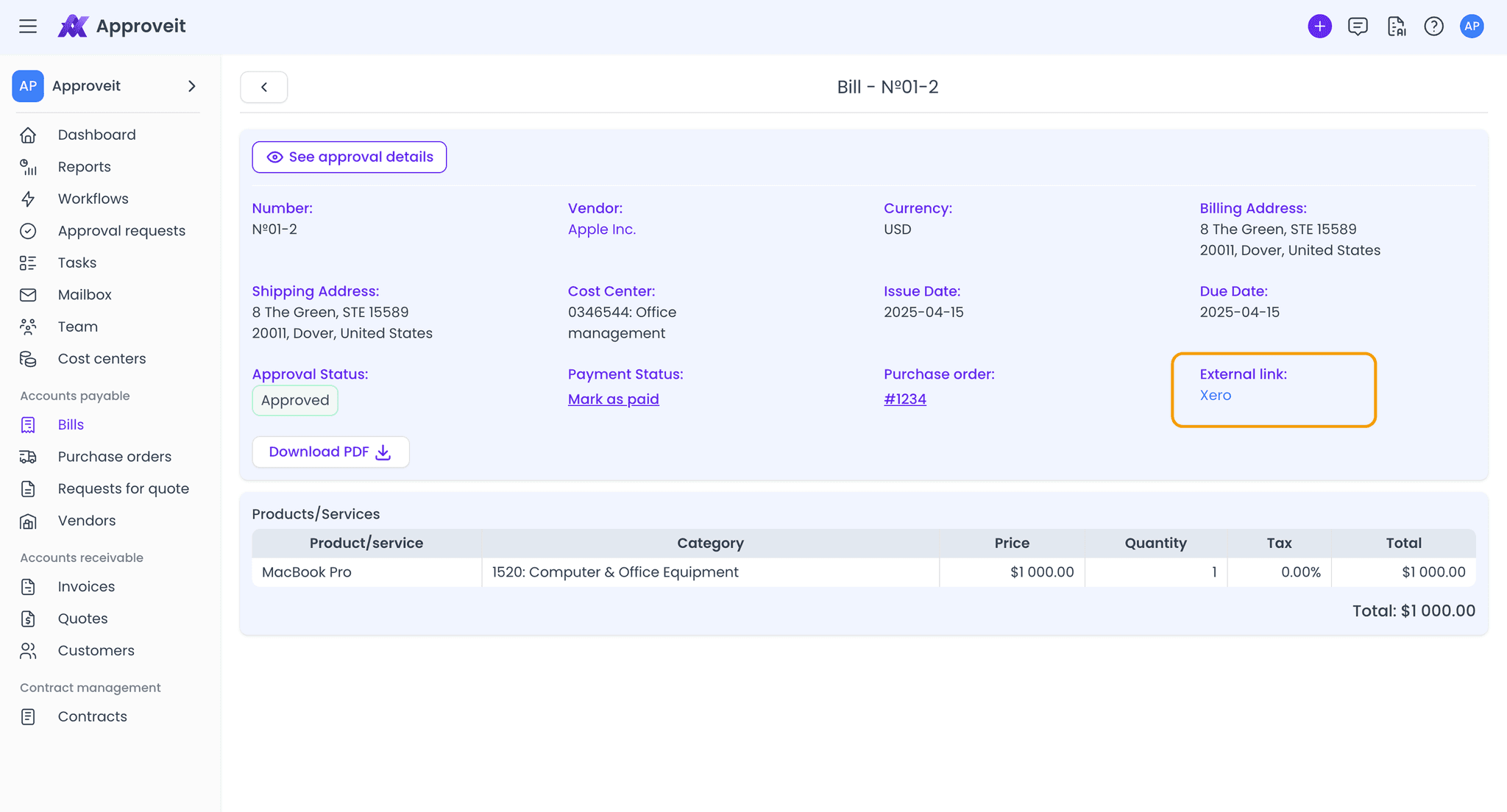Mark the bill as paid
Viewport: 1507px width, 812px height.
pyautogui.click(x=613, y=399)
